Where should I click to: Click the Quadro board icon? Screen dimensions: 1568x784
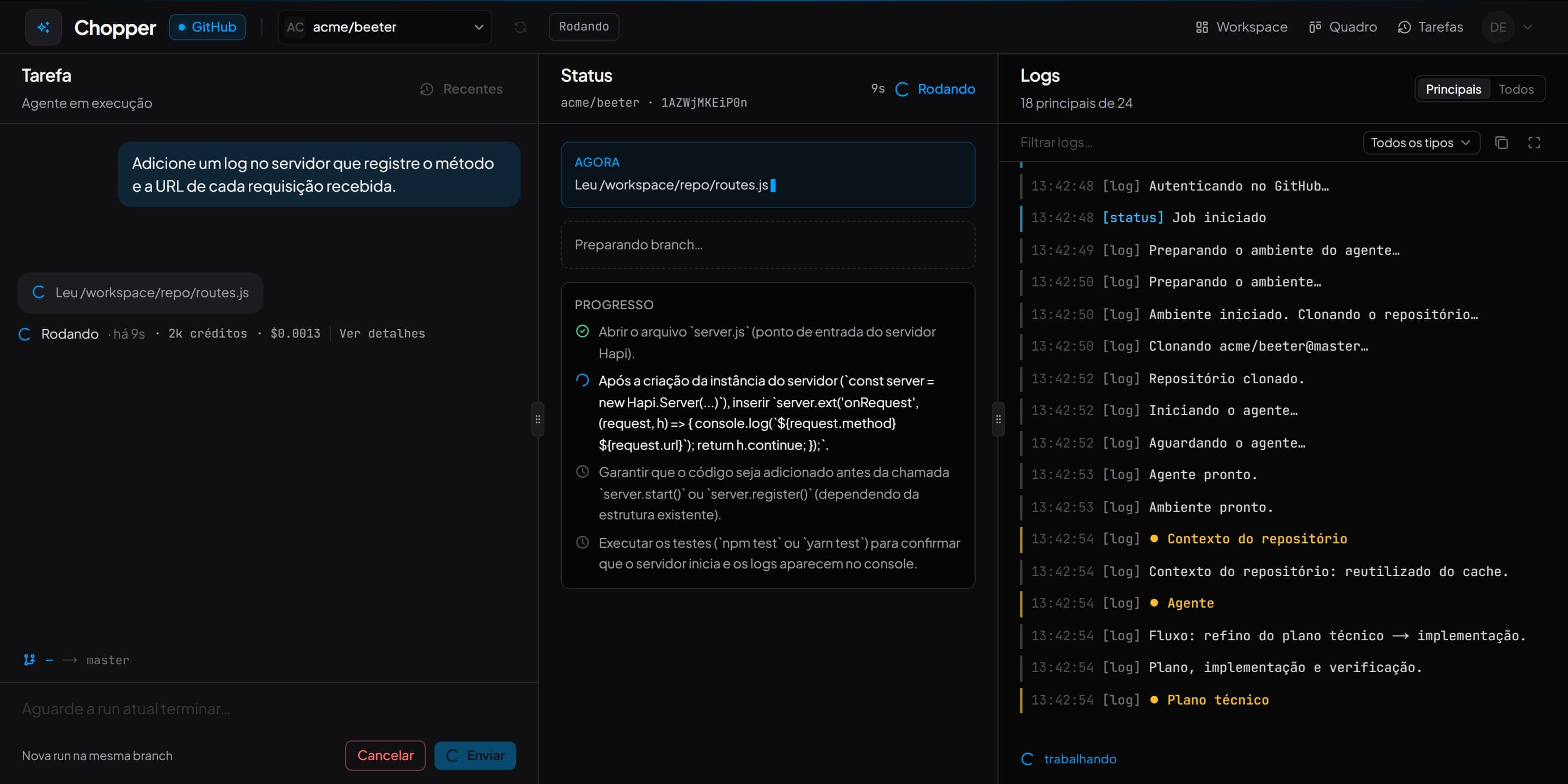tap(1315, 27)
